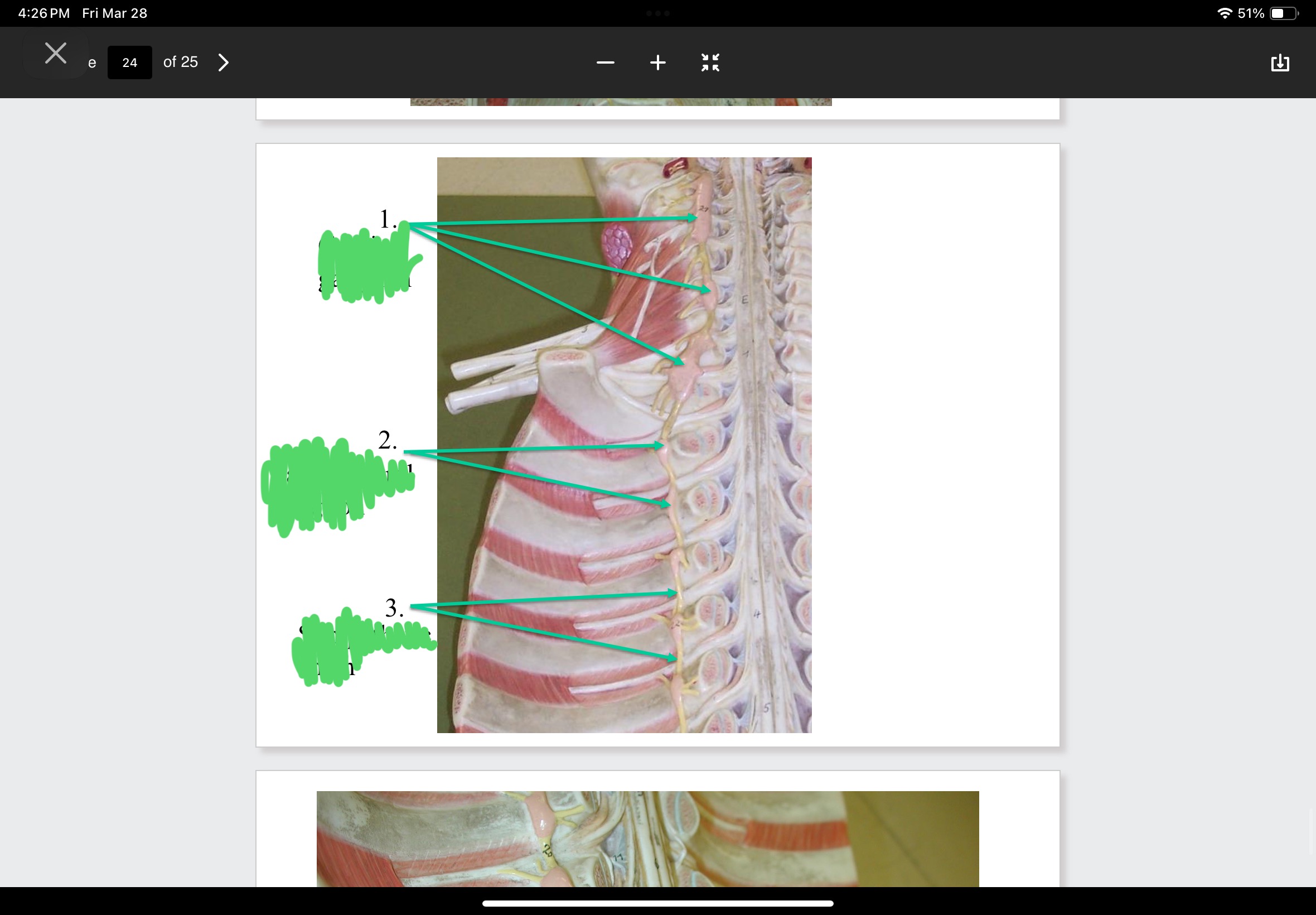The width and height of the screenshot is (1316, 915).
Task: Tap the label number 3. beside the image
Action: pyautogui.click(x=394, y=608)
